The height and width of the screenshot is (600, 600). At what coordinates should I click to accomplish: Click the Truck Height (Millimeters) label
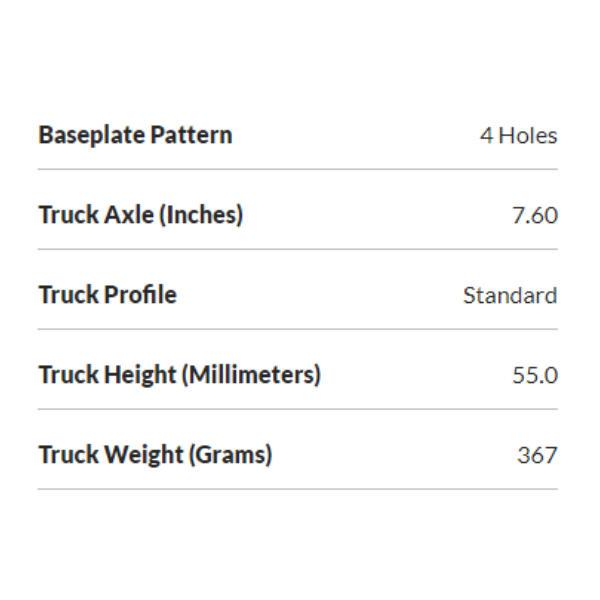(179, 375)
